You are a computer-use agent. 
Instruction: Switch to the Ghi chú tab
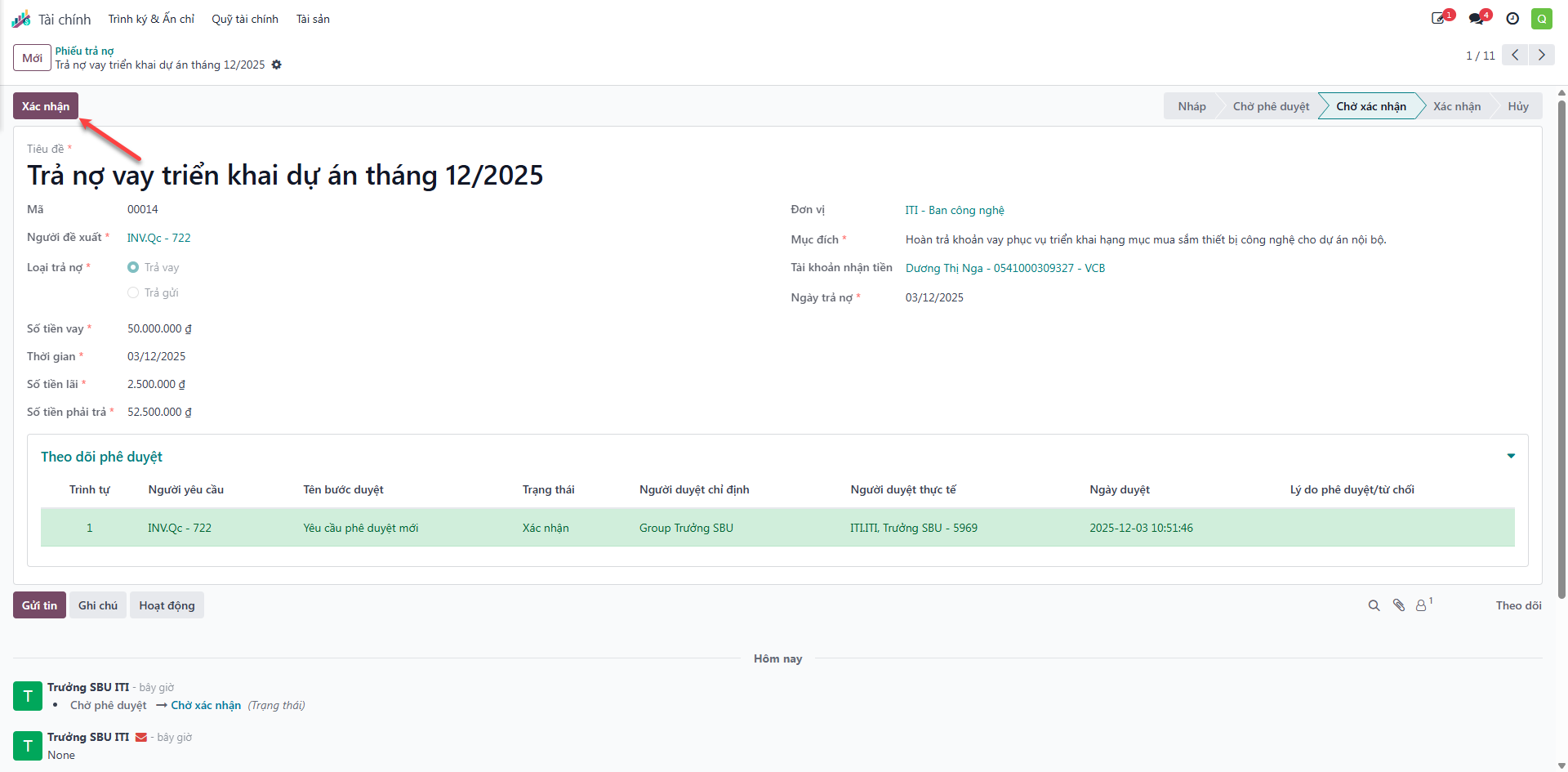[x=98, y=605]
